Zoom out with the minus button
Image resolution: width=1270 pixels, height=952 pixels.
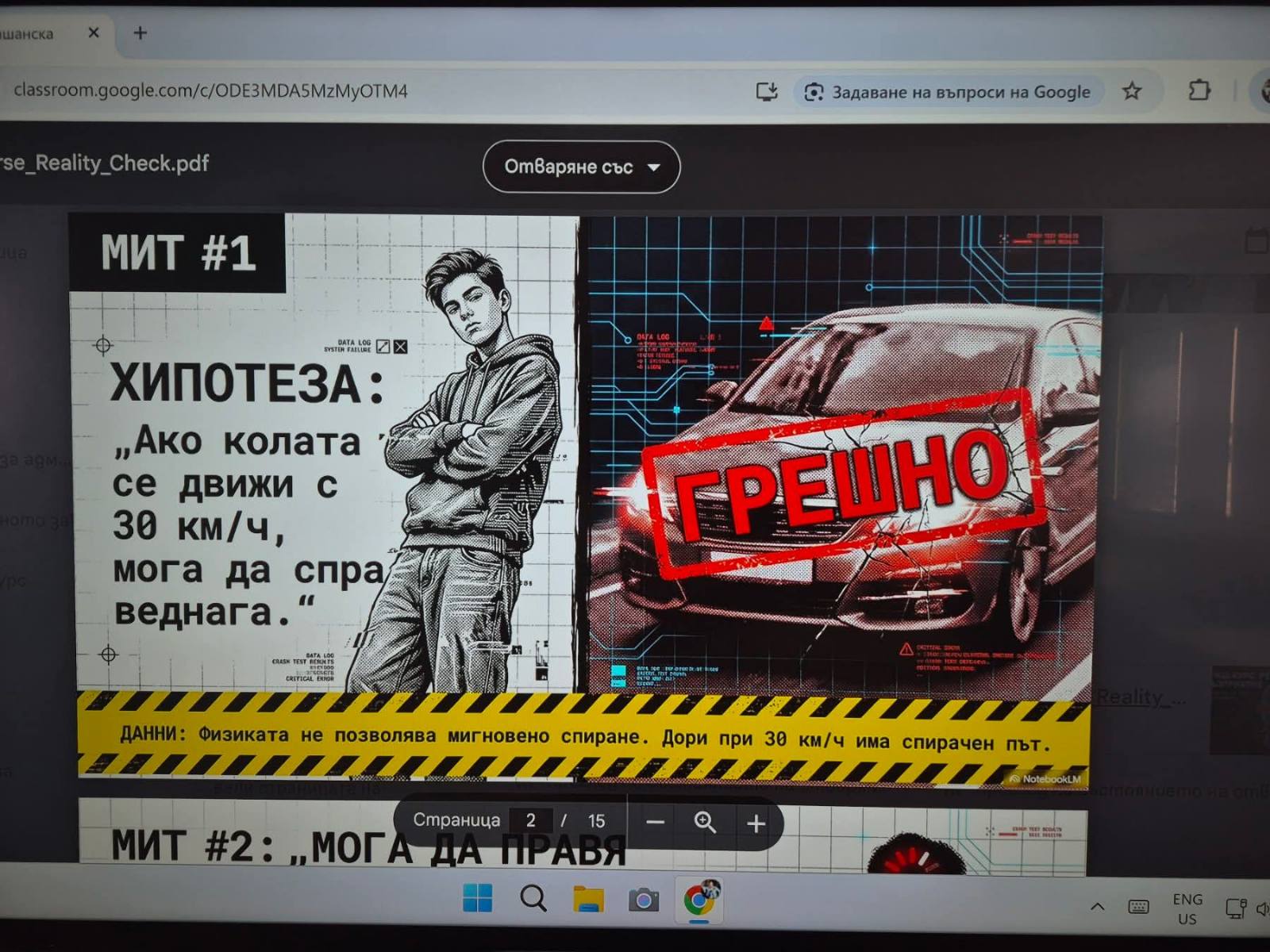(655, 823)
